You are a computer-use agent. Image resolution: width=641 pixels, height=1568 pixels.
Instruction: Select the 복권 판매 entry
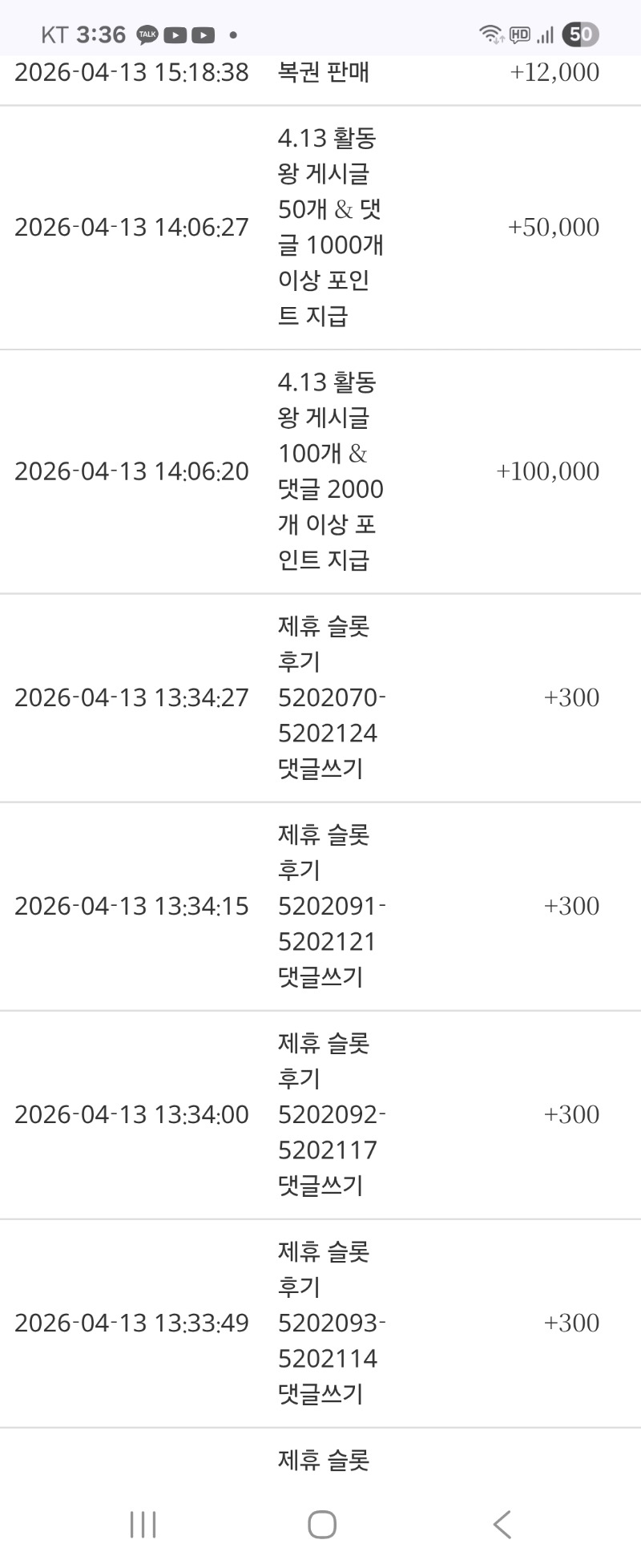pyautogui.click(x=324, y=72)
